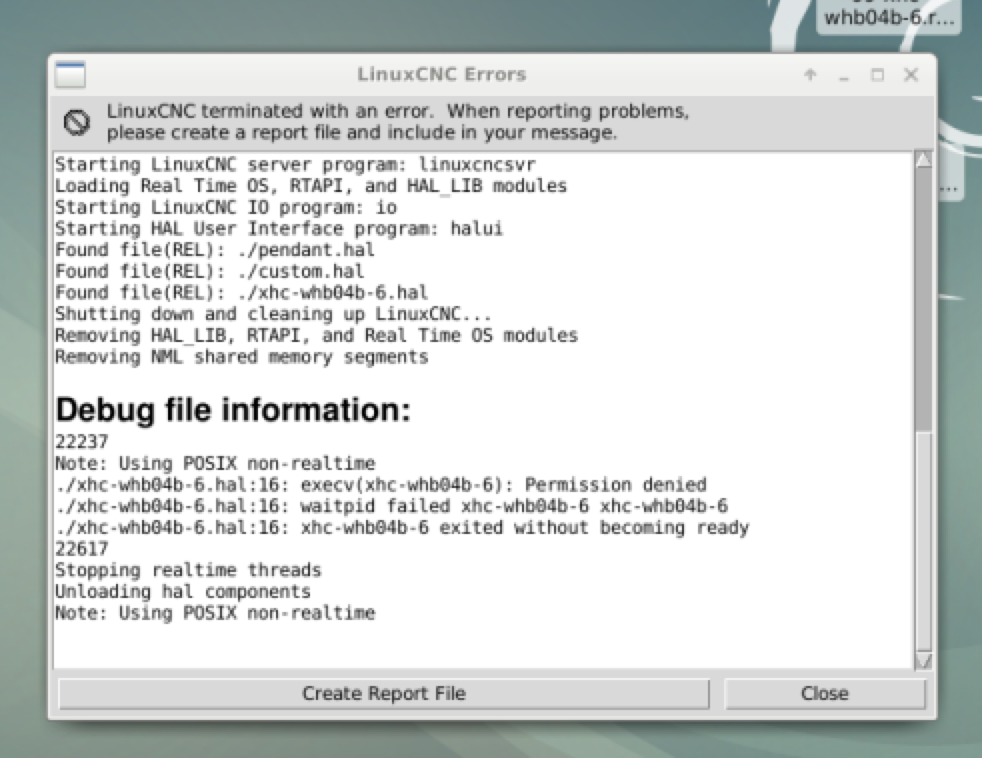Viewport: 982px width, 758px height.
Task: Click the scrollbar up arrow
Action: point(923,160)
